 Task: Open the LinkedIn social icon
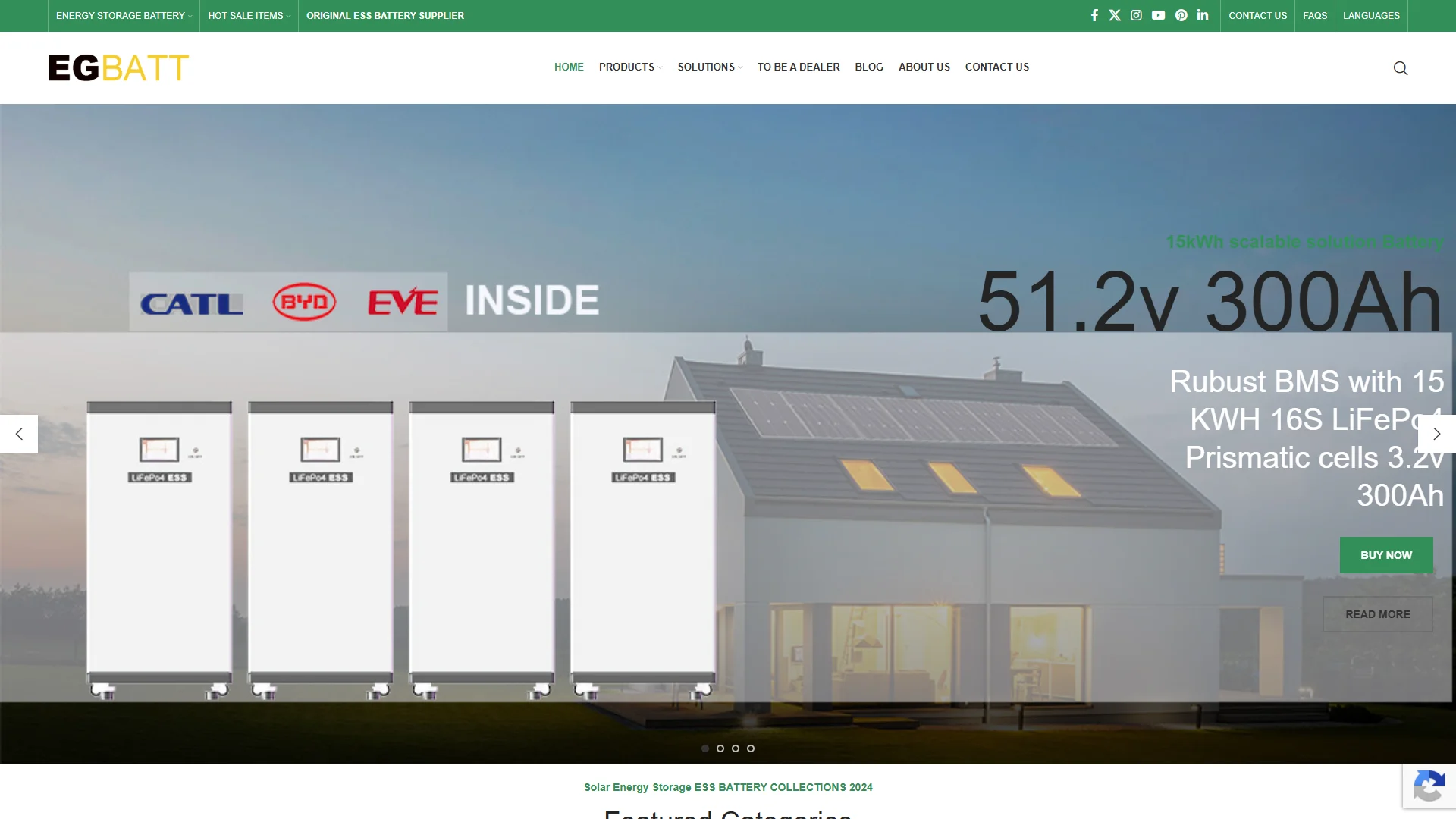click(x=1203, y=15)
